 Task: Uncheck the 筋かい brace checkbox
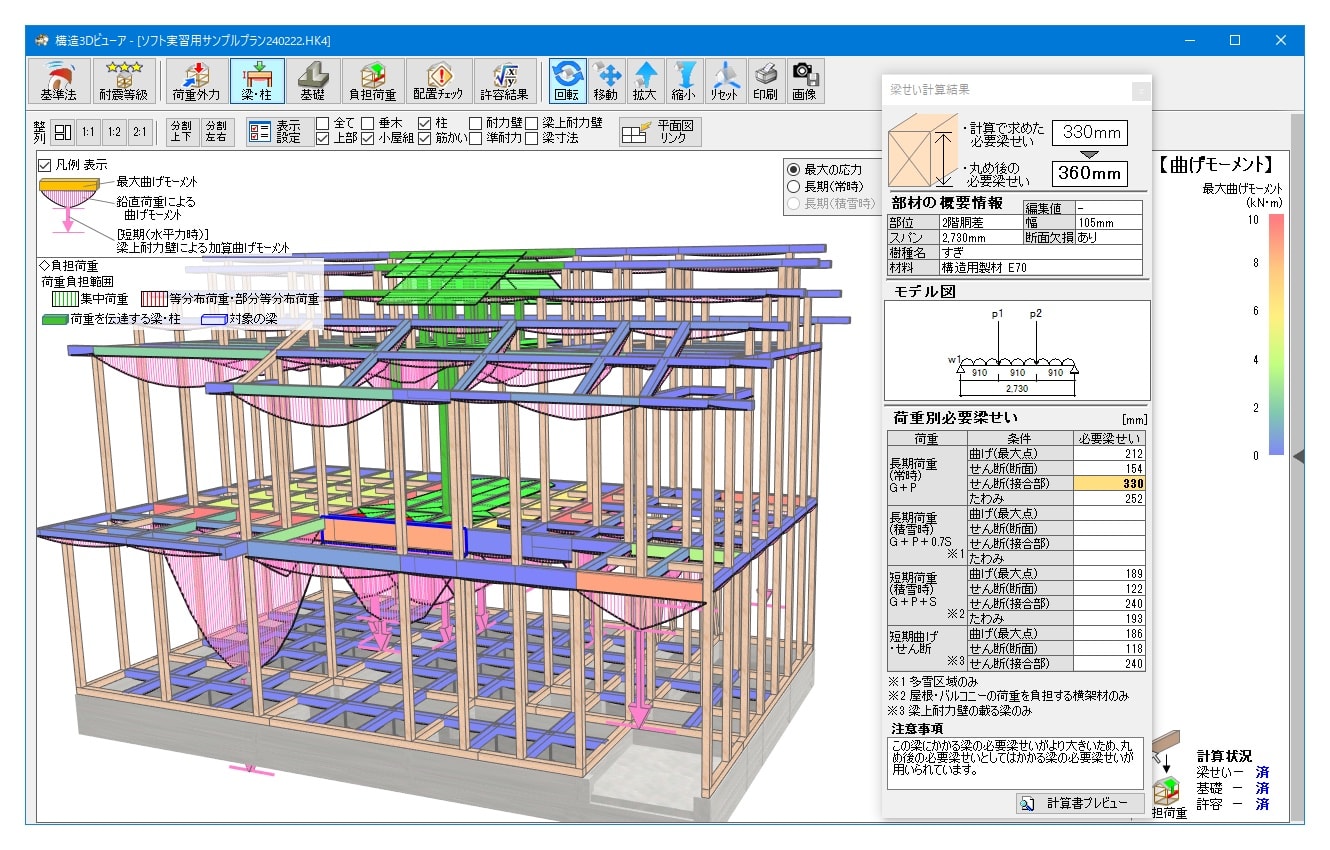click(425, 139)
